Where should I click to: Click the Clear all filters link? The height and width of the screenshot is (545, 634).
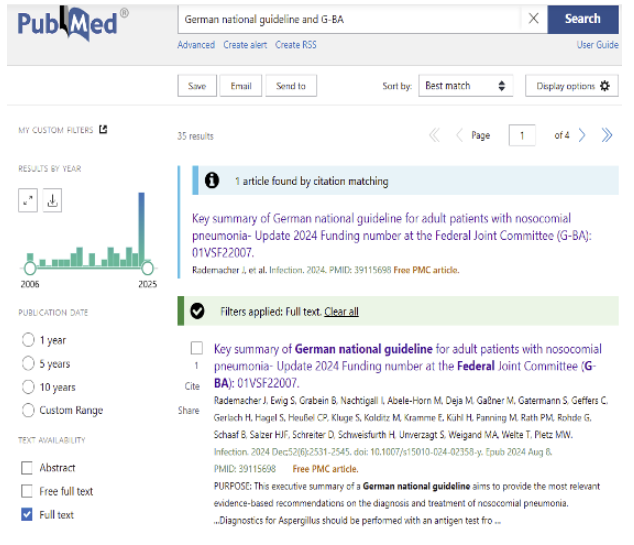coord(341,312)
